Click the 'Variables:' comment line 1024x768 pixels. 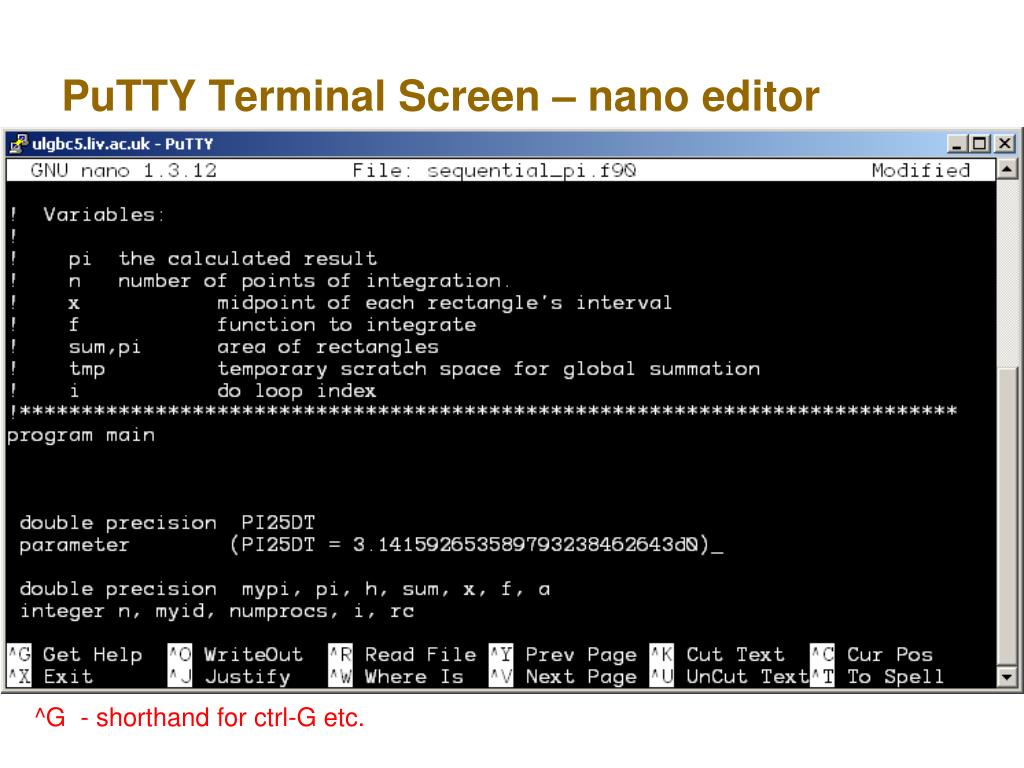point(87,214)
